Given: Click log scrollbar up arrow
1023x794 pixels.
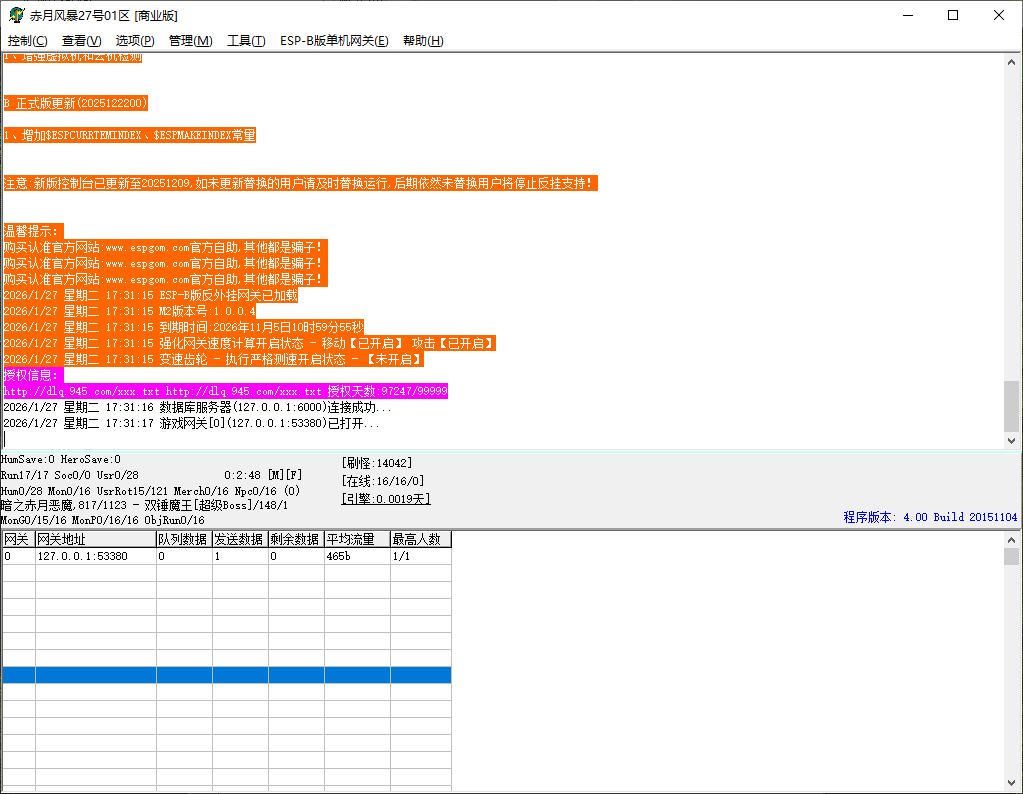Looking at the screenshot, I should point(1012,59).
